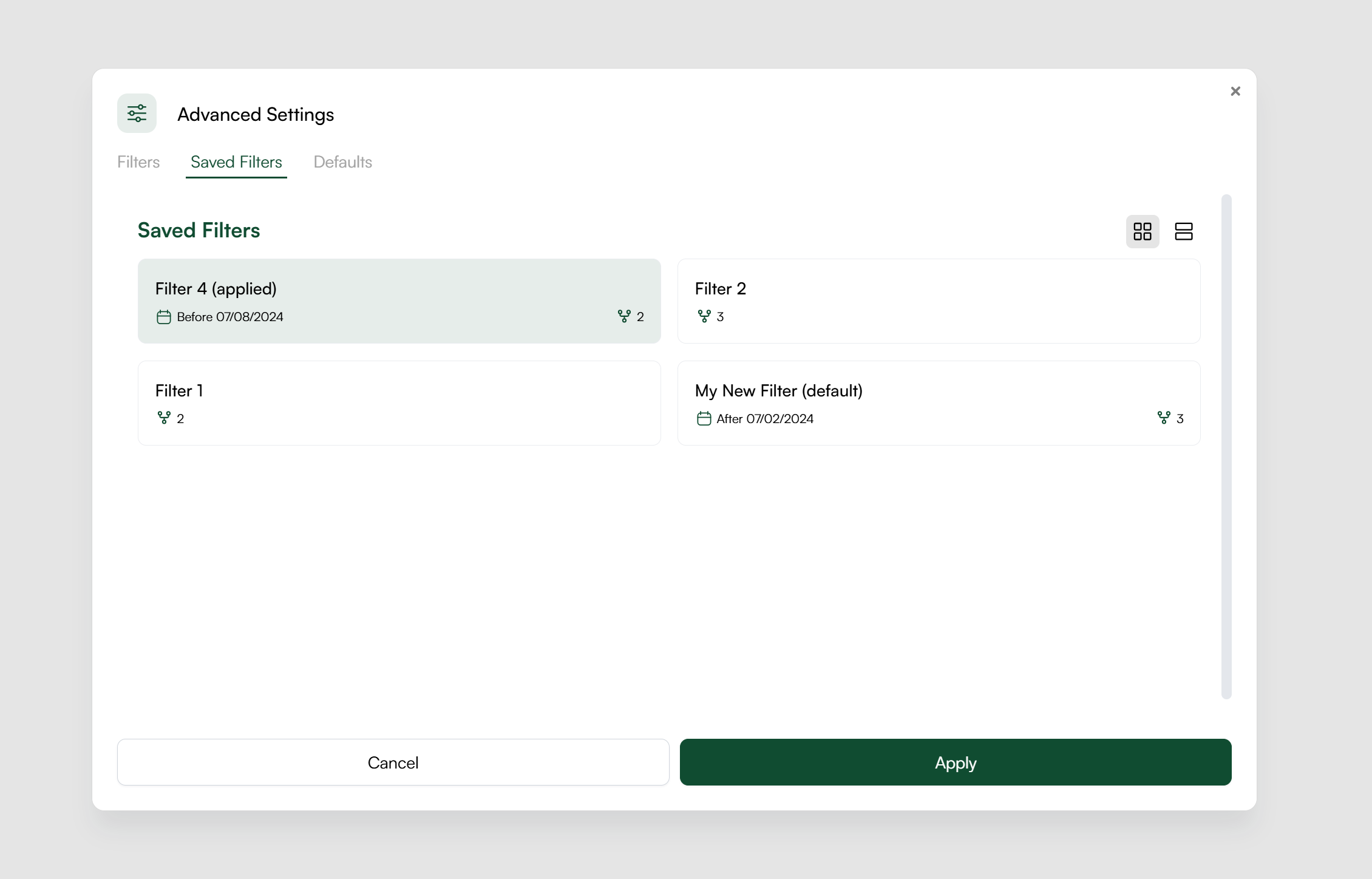Click the sliders icon beside Advanced Settings

pyautogui.click(x=137, y=113)
